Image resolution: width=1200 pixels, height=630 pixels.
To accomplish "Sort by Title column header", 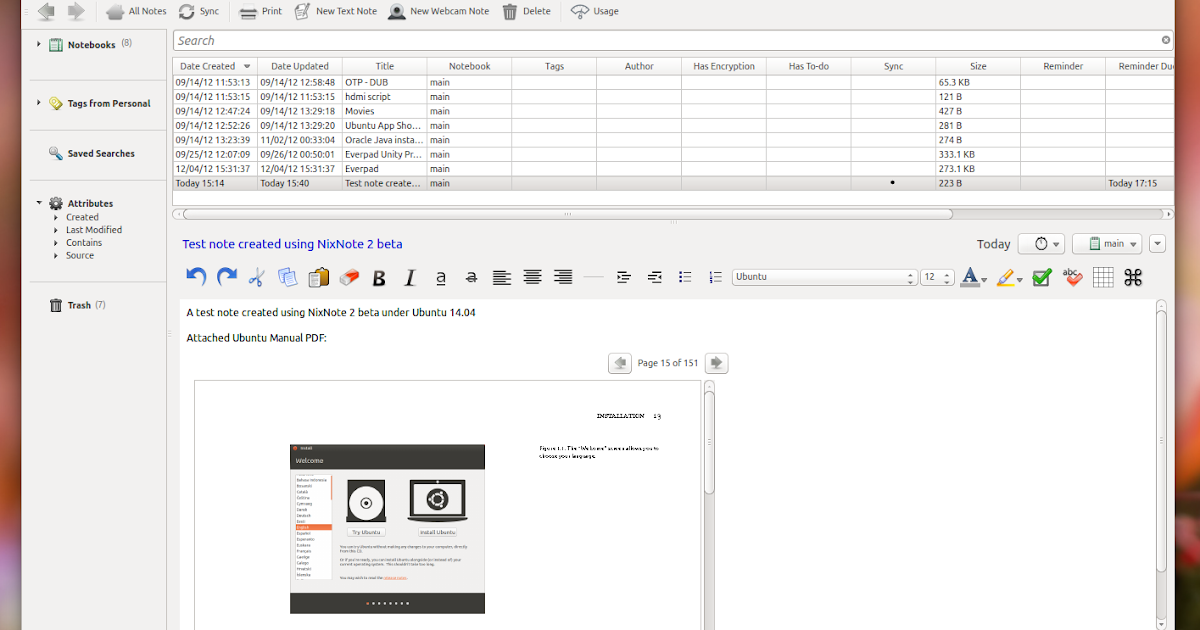I will [385, 66].
